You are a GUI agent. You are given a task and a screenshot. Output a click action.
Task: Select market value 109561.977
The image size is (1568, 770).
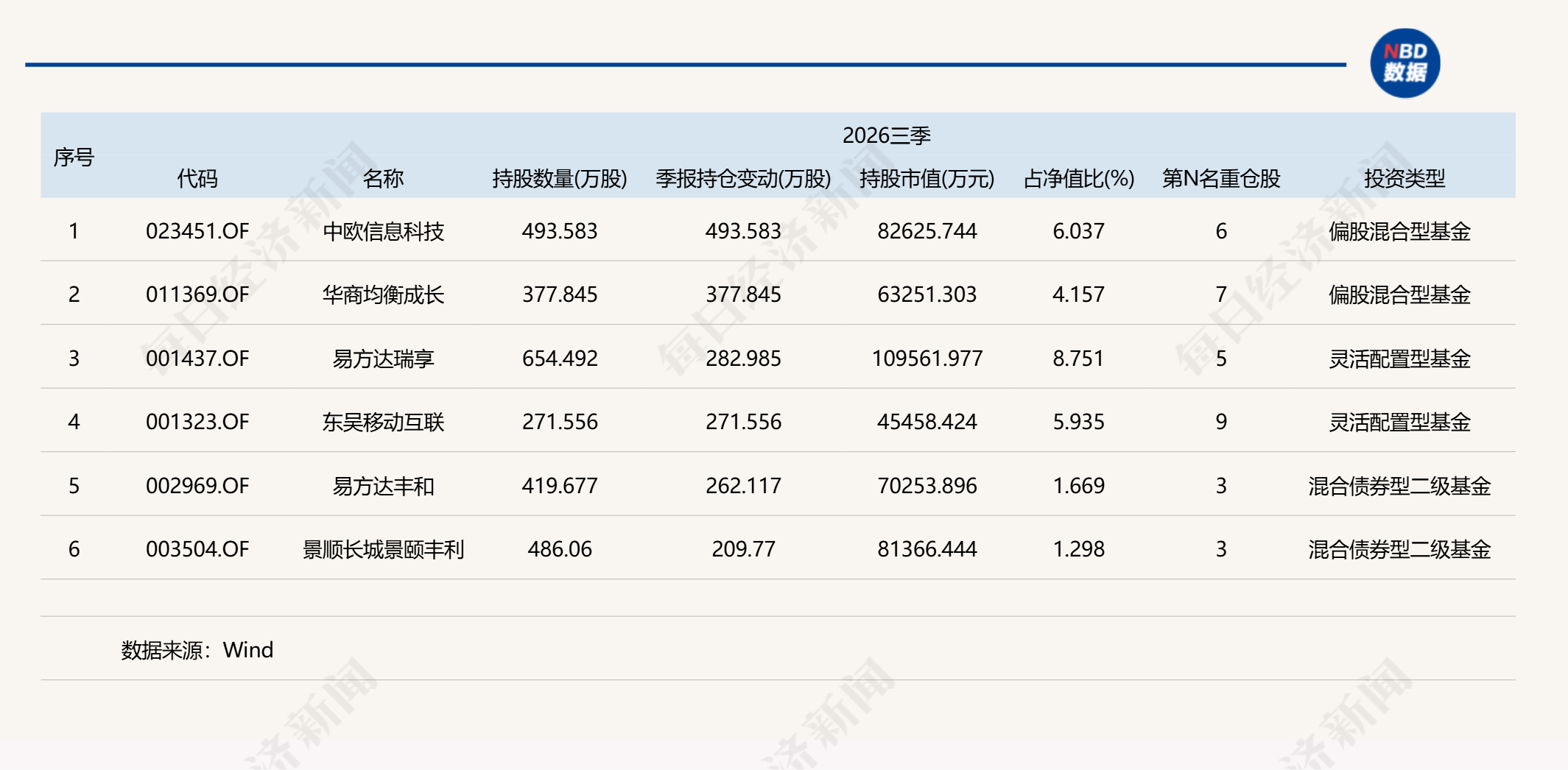(927, 358)
